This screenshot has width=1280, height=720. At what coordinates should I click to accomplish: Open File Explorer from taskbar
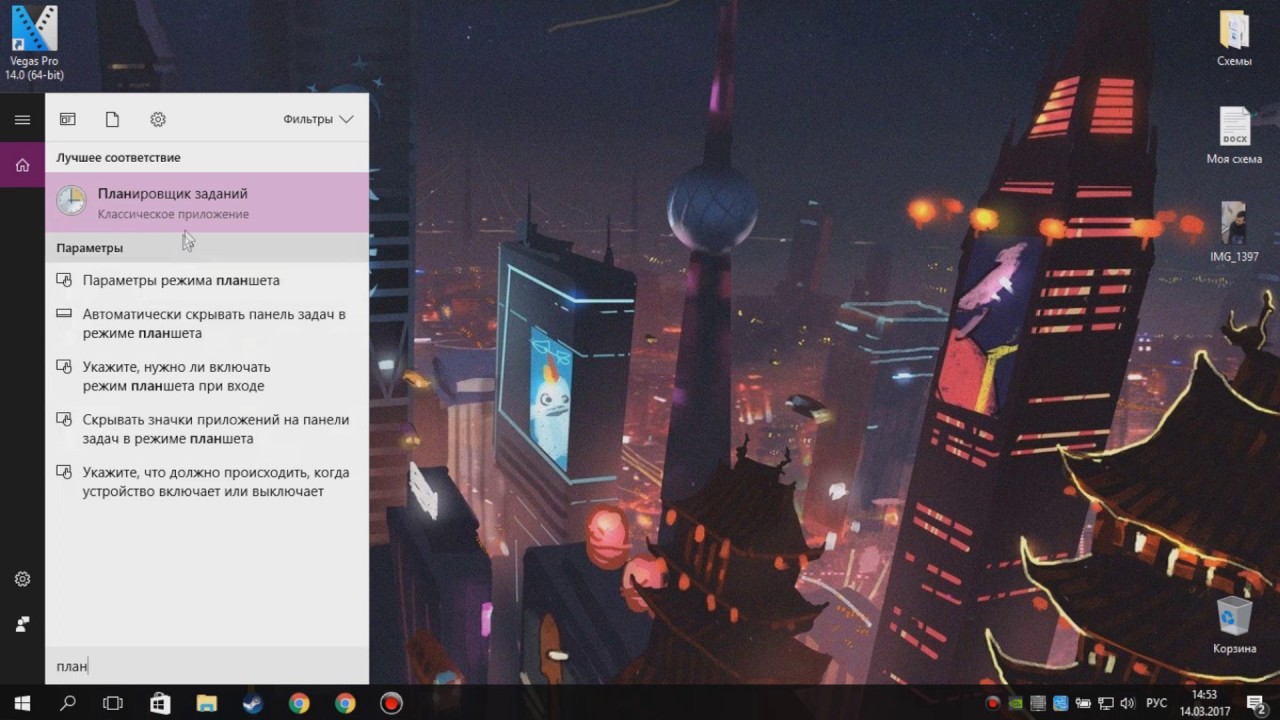206,703
